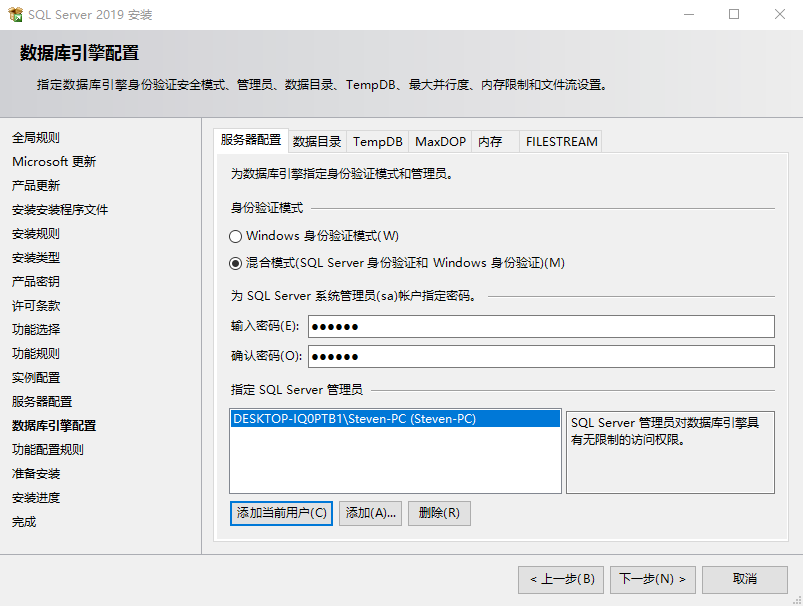Maximize the SQL Server 2019 setup window
Screen dimensions: 803x606
pyautogui.click(x=734, y=14)
